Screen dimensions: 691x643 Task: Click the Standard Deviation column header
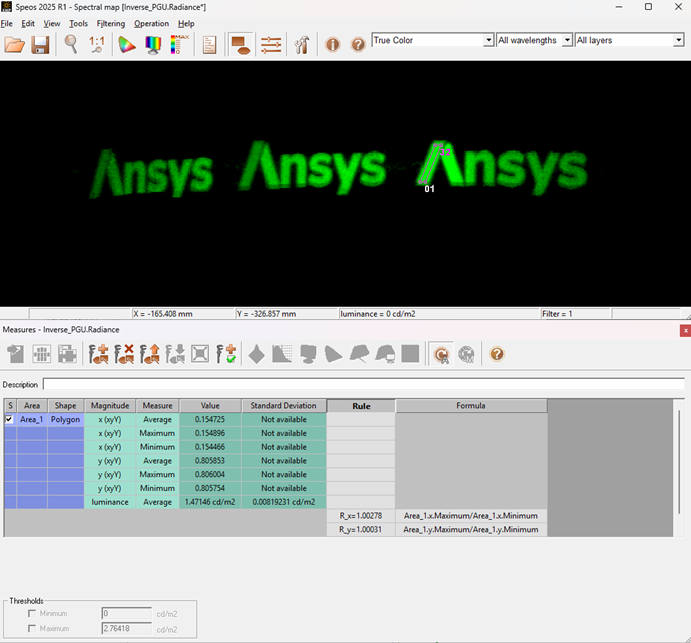click(x=284, y=405)
